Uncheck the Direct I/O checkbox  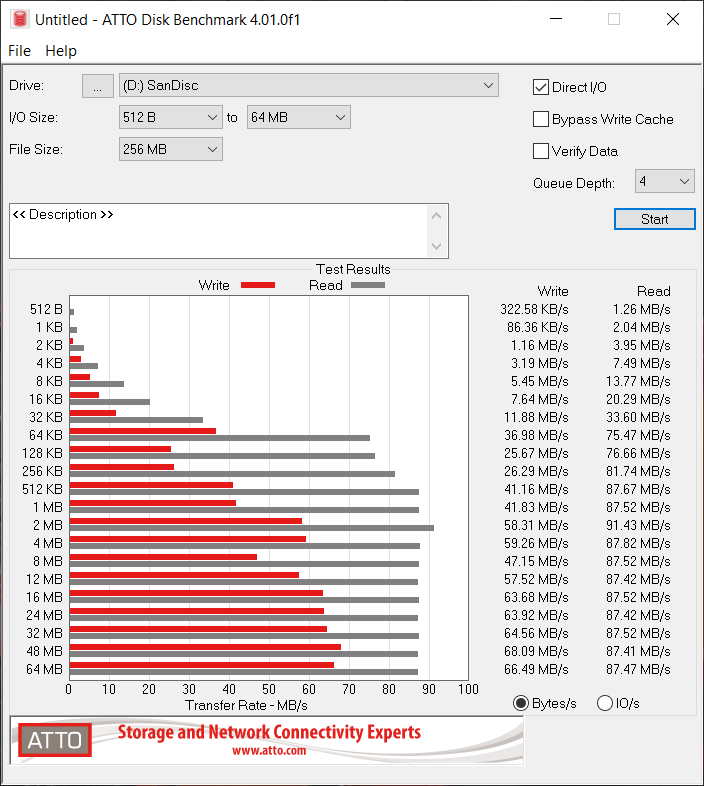541,87
